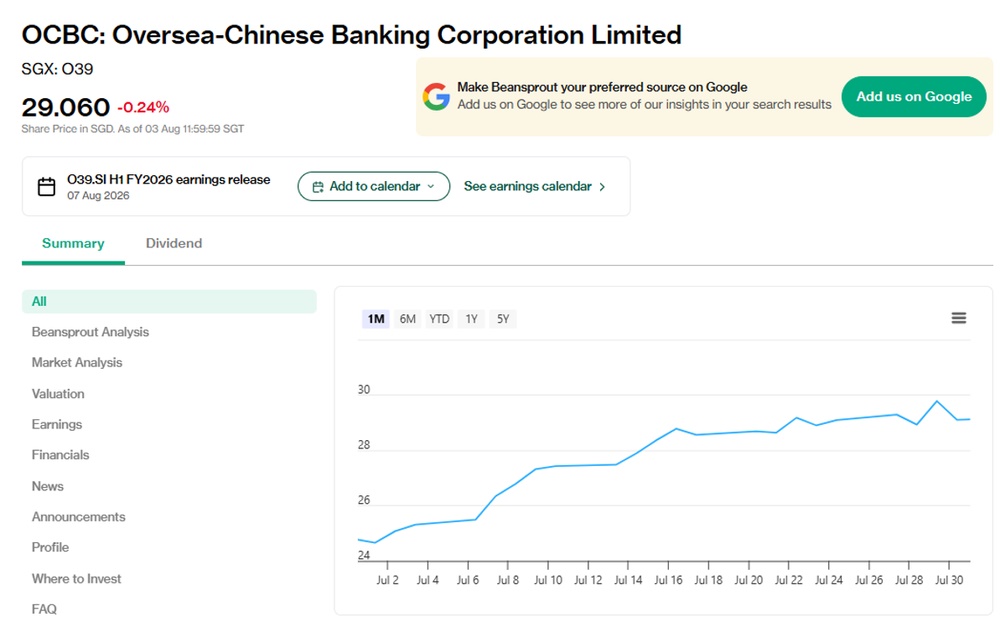This screenshot has height=627, width=1000.
Task: Select All in the sidebar
Action: click(169, 301)
